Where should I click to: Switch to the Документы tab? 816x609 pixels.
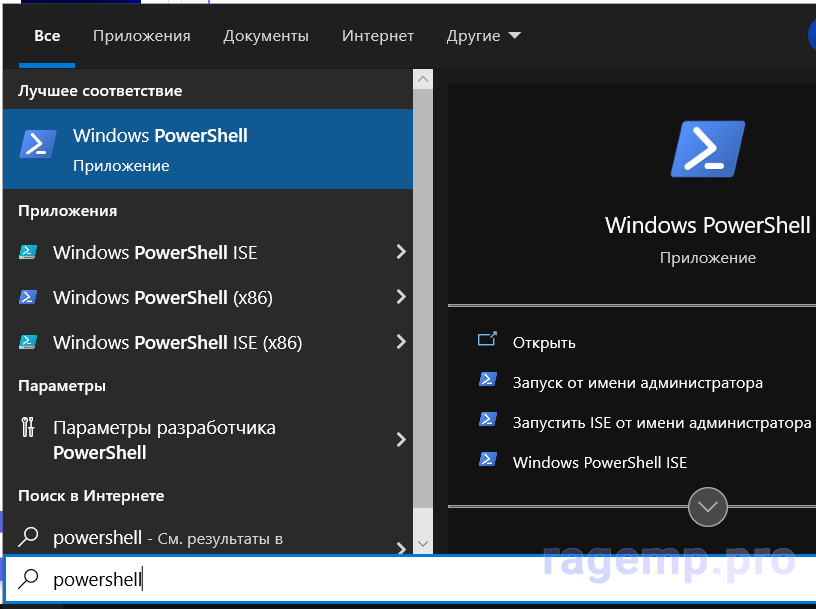(266, 36)
